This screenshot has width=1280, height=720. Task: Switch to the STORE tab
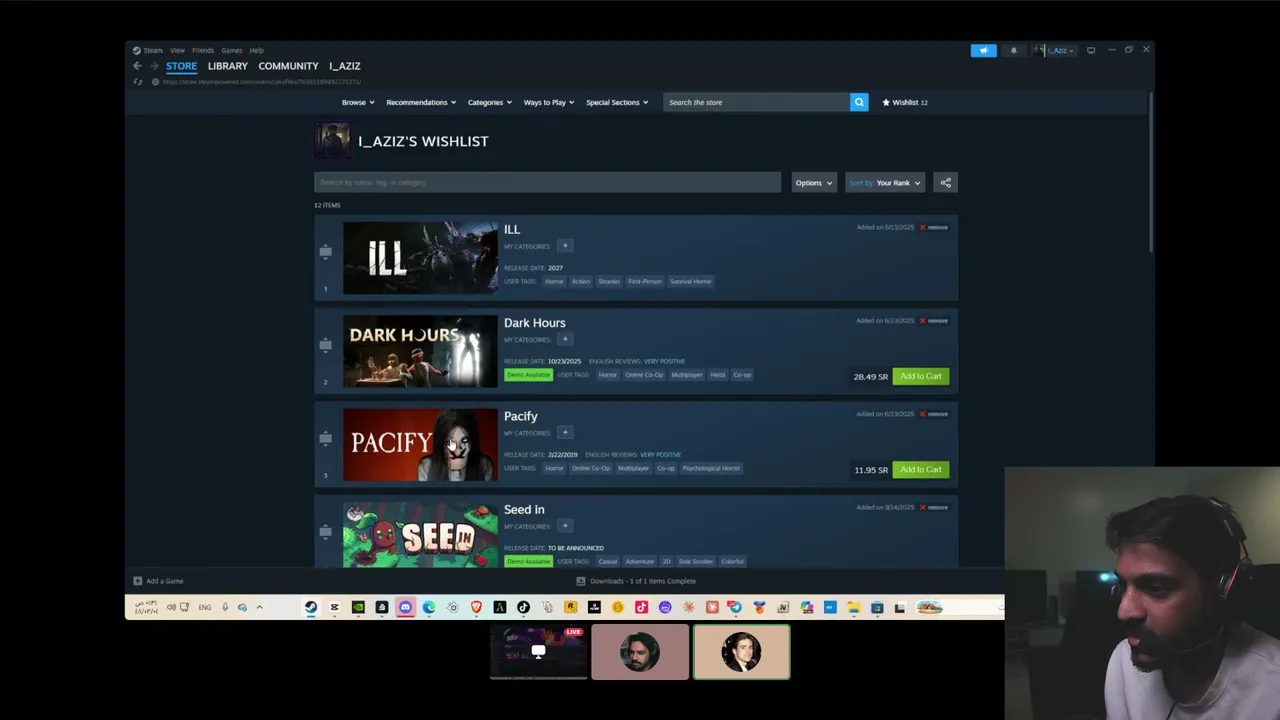click(x=181, y=66)
